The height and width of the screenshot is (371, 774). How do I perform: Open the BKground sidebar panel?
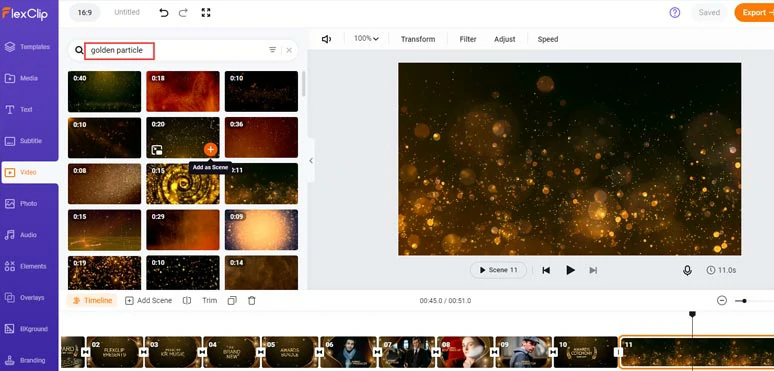coord(26,329)
